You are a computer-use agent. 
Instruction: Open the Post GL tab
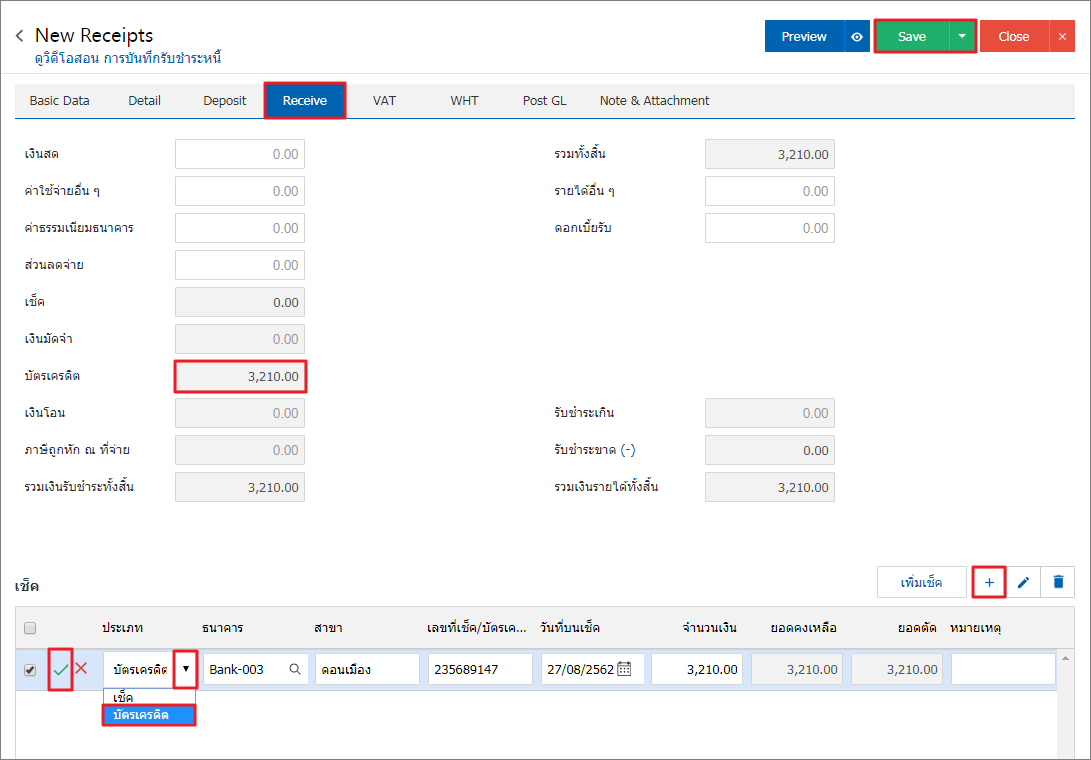pyautogui.click(x=545, y=101)
